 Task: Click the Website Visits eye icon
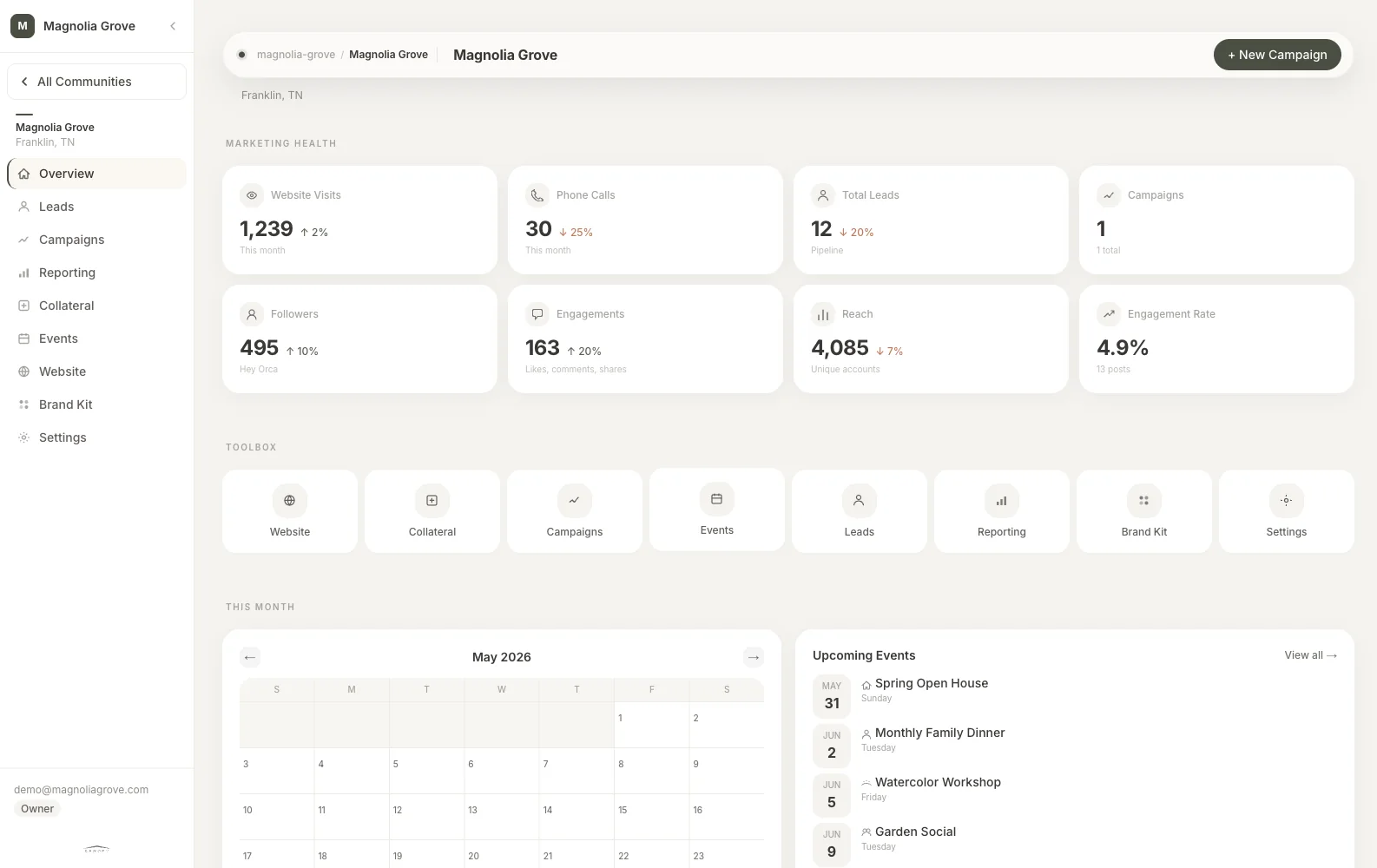(x=252, y=195)
